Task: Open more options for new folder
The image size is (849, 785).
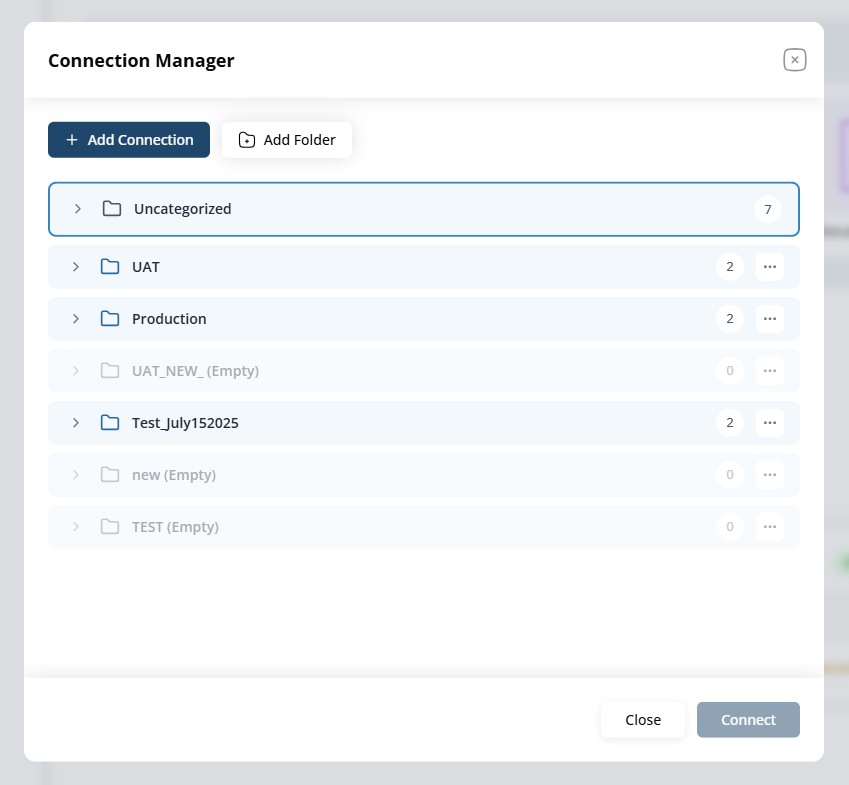Action: [x=769, y=475]
